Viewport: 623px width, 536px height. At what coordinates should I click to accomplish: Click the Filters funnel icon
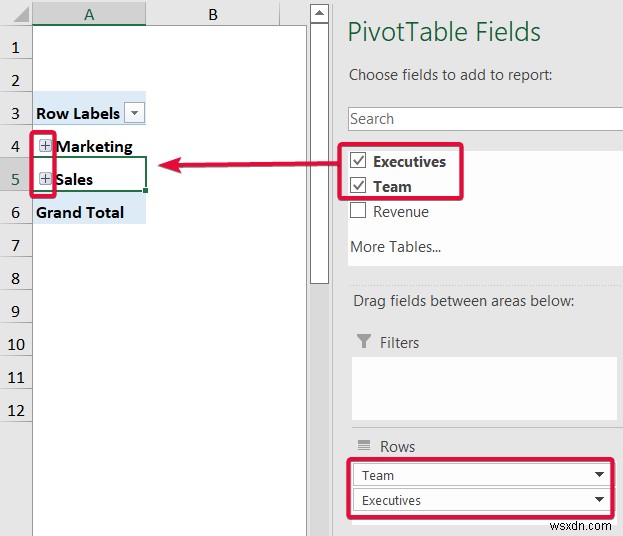click(364, 341)
